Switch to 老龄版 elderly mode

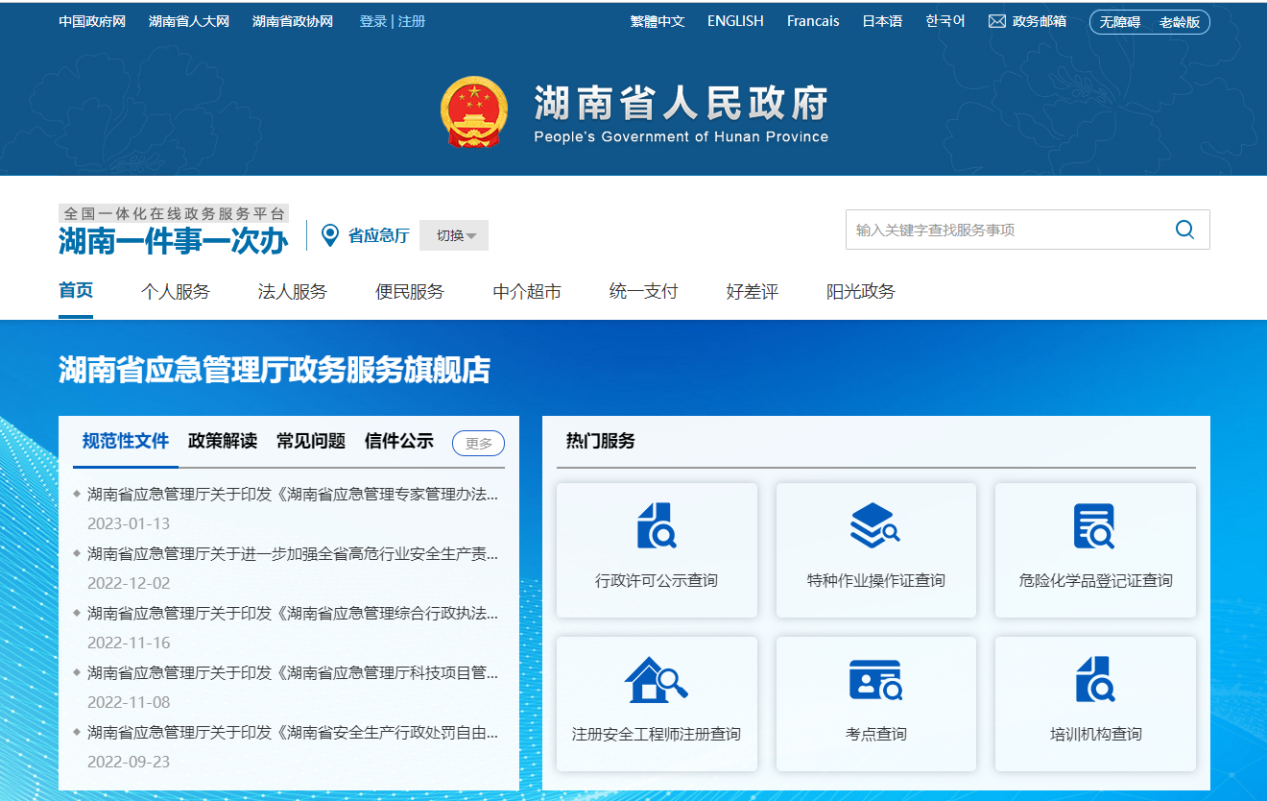[1179, 22]
